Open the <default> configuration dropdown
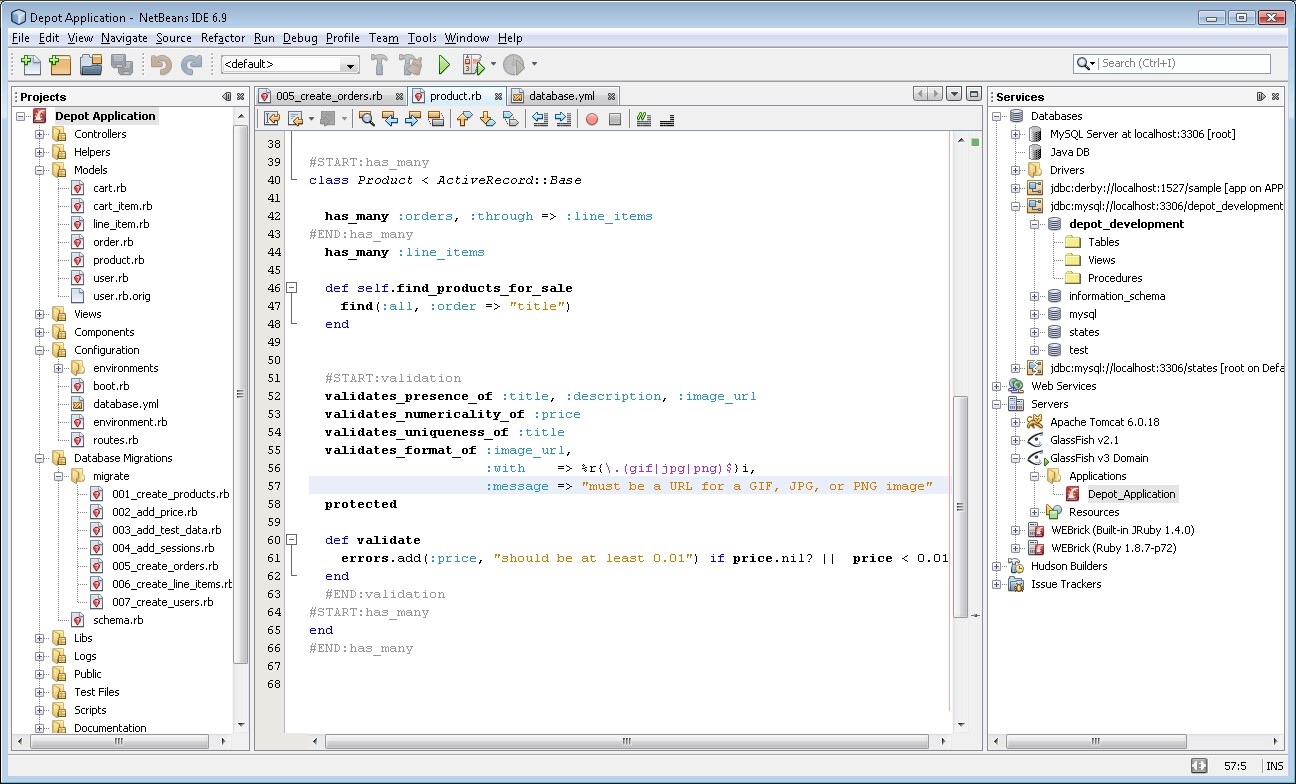1296x784 pixels. [x=349, y=65]
